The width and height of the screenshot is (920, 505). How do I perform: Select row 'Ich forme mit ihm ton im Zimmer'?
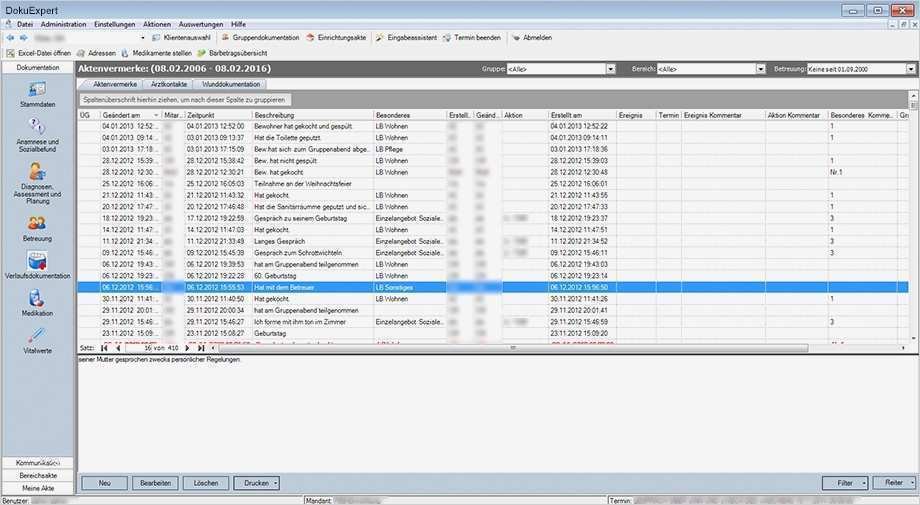493,322
